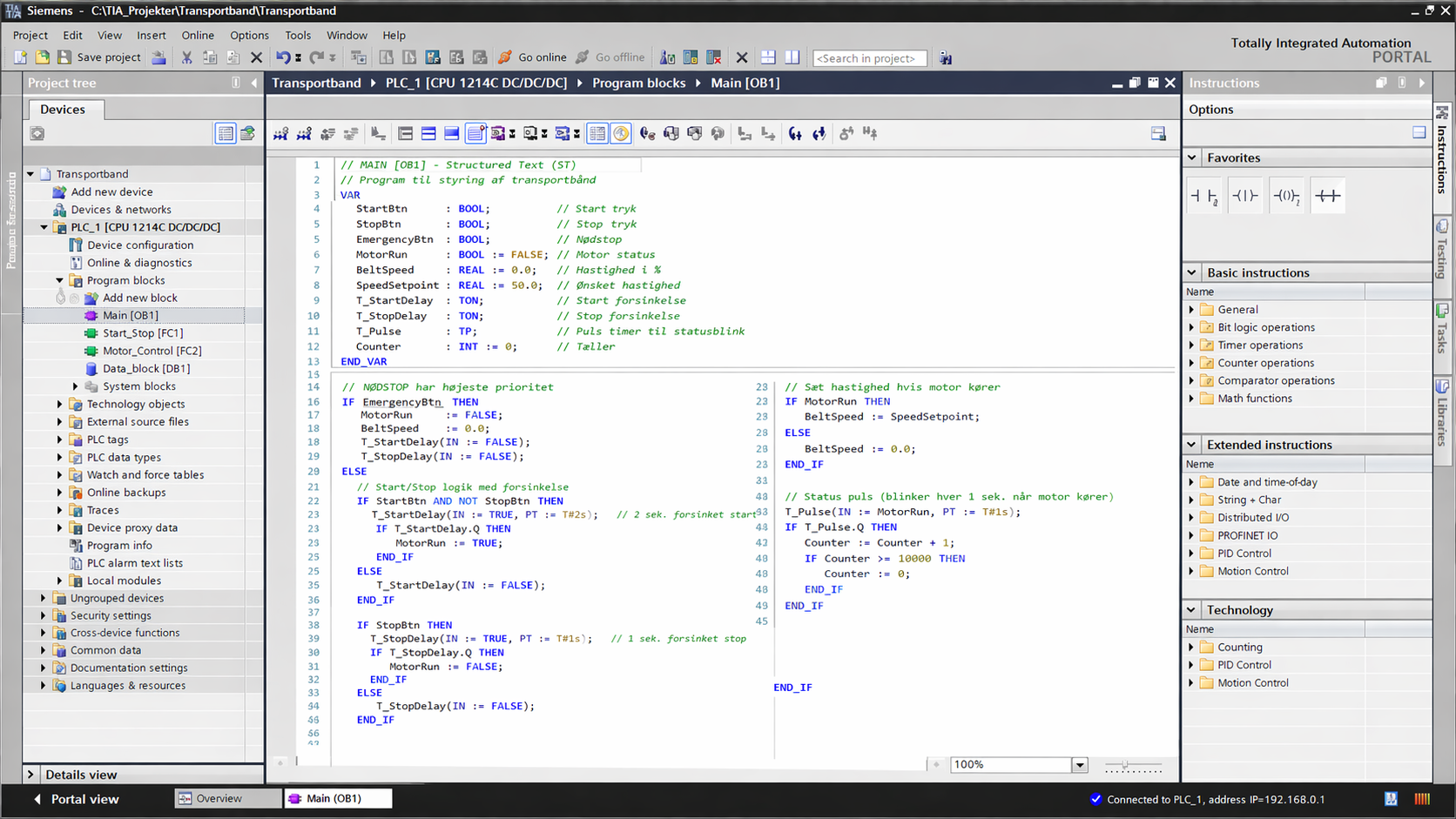Select Data_block [DB1]
The height and width of the screenshot is (819, 1456).
coord(146,368)
